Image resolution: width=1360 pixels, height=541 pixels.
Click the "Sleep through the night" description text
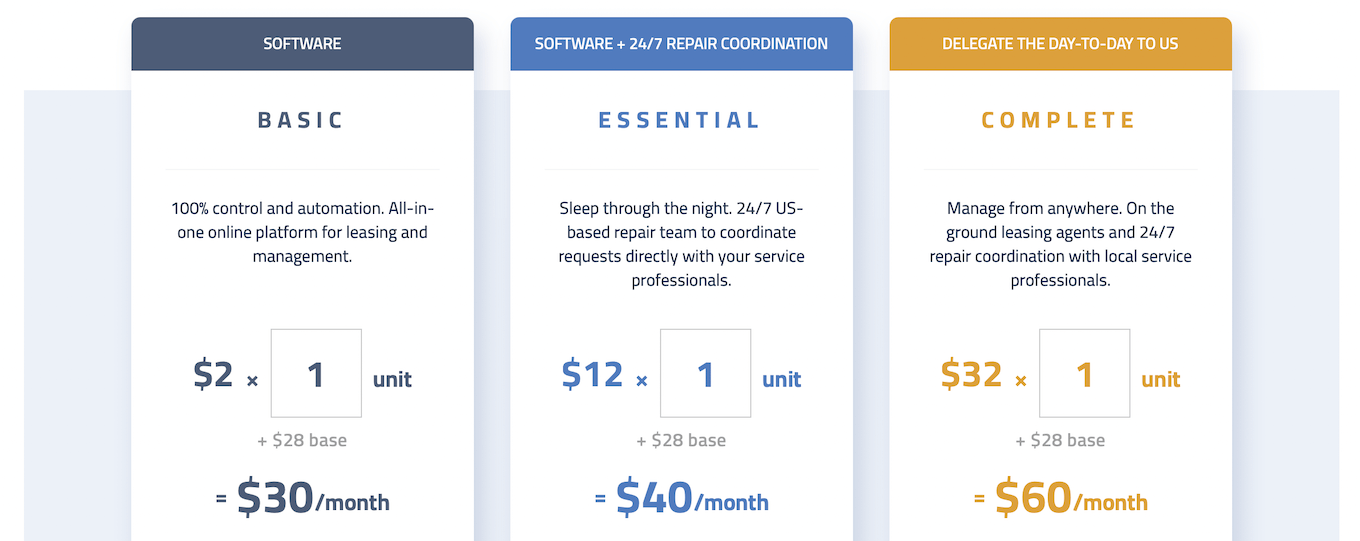pos(681,245)
